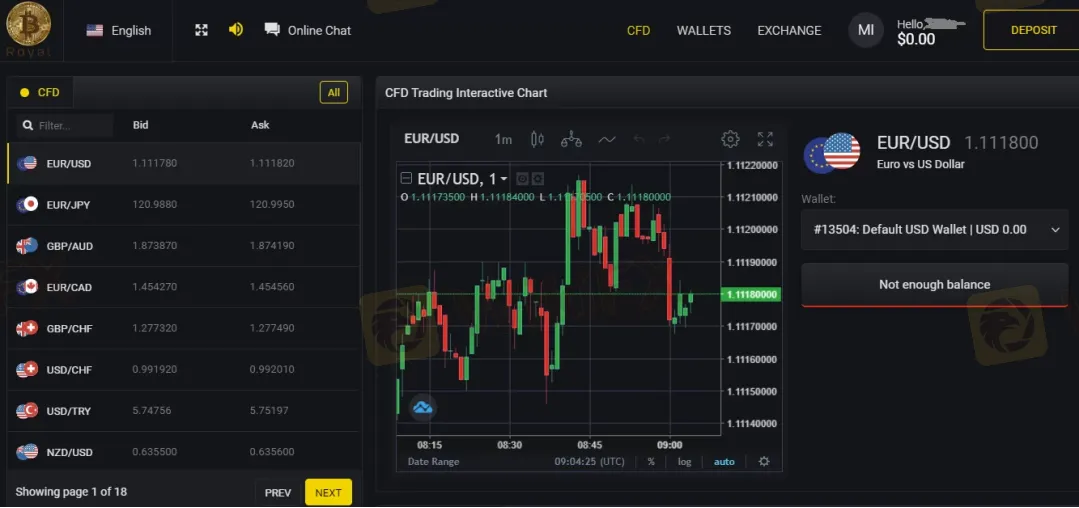Open Online Chat
Viewport: 1079px width, 508px height.
point(308,30)
